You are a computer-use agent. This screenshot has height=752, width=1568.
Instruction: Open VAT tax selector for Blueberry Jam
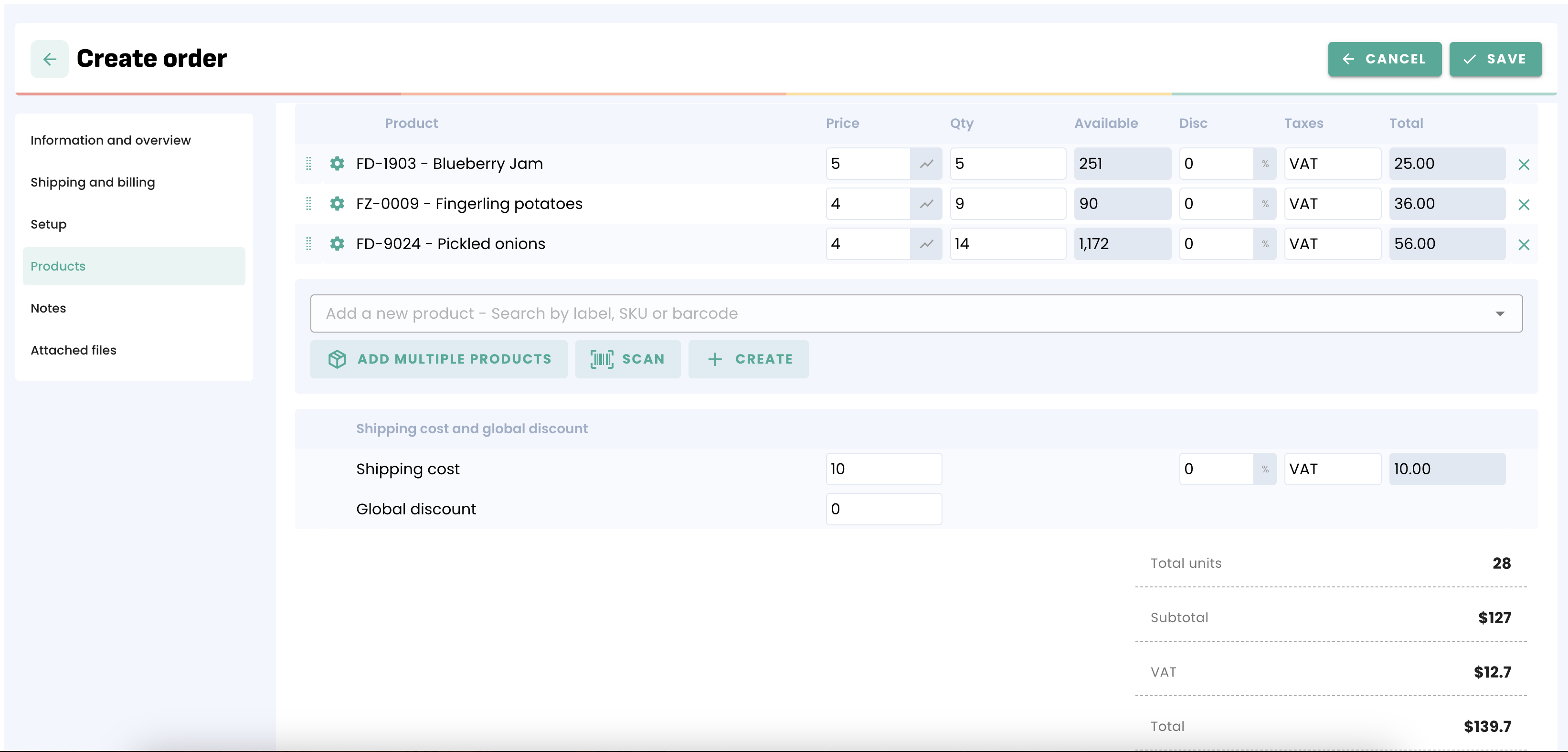click(1332, 164)
